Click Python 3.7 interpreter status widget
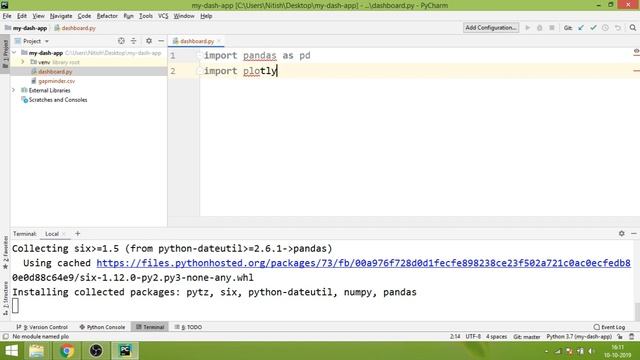 [x=579, y=337]
